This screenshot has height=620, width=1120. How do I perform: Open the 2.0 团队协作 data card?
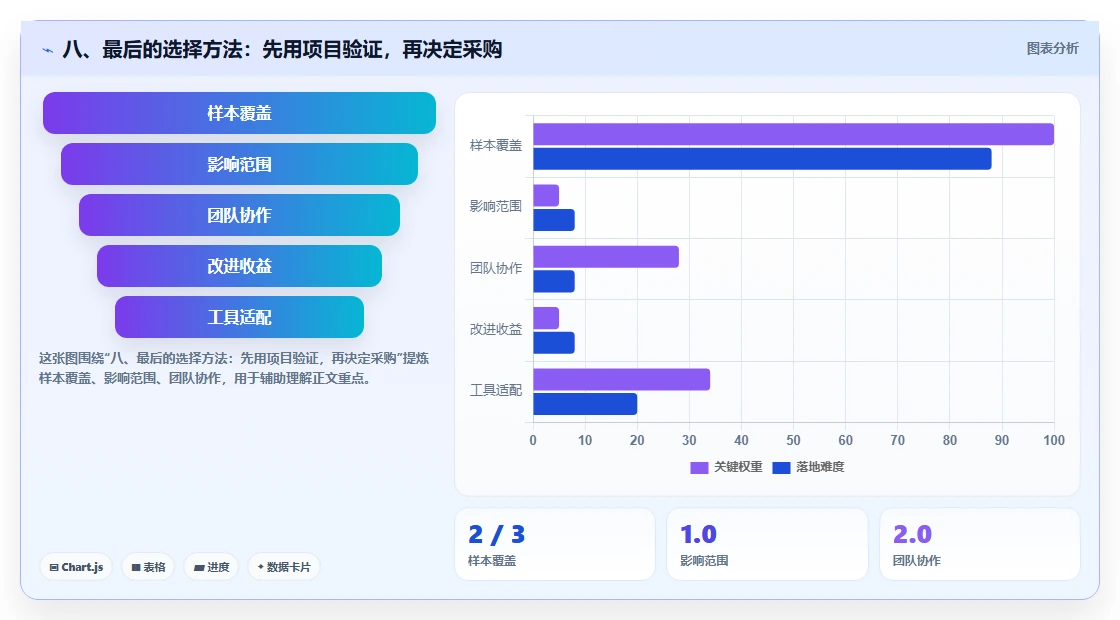(x=980, y=544)
